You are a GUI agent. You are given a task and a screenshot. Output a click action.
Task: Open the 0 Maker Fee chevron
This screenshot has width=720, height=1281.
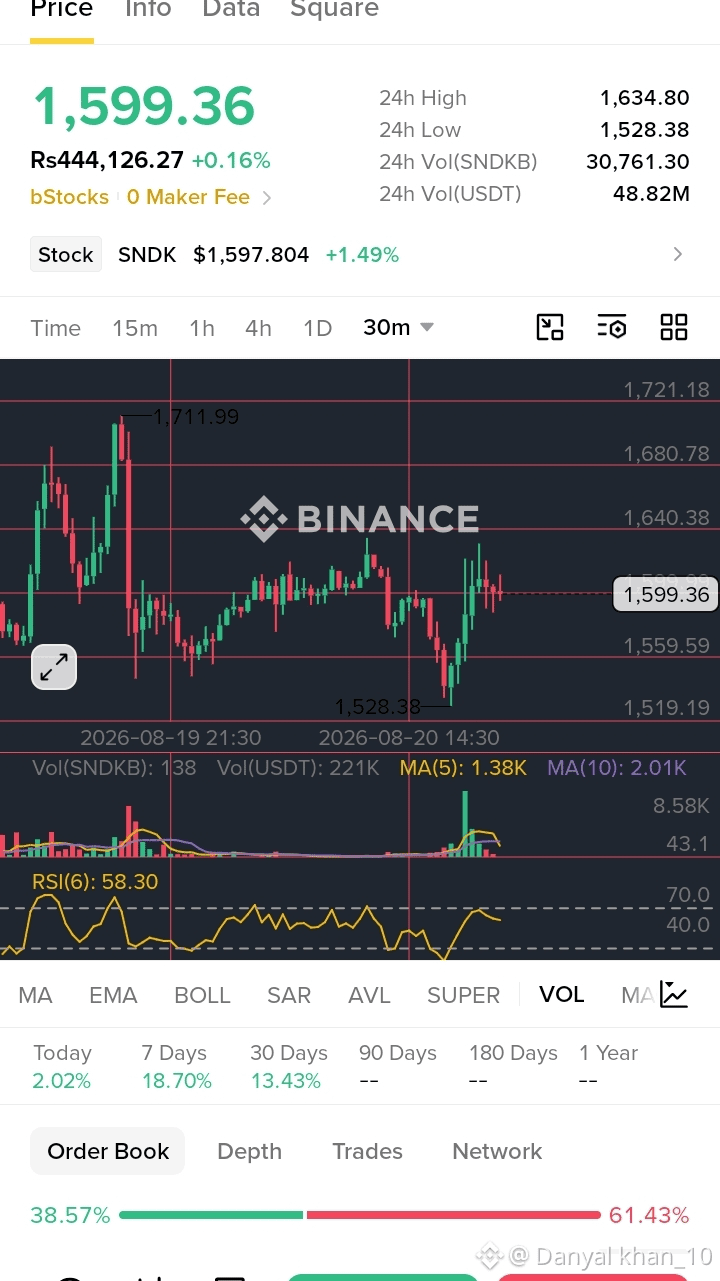pyautogui.click(x=266, y=198)
